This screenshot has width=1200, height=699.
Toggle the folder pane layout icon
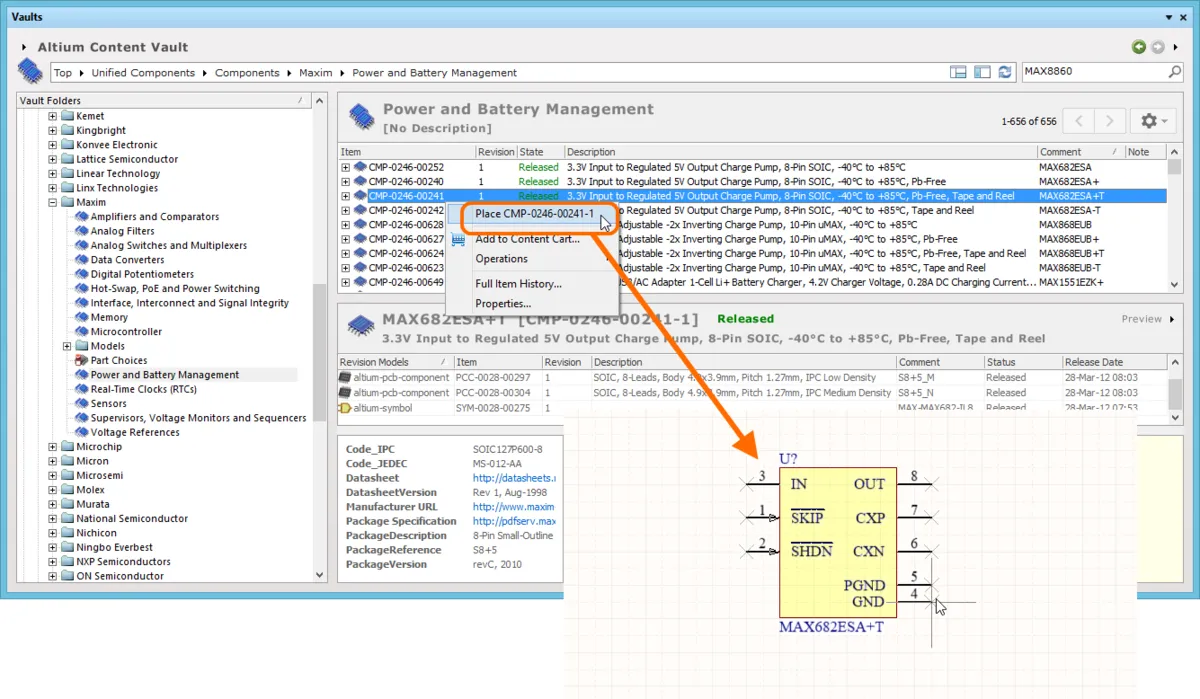982,72
